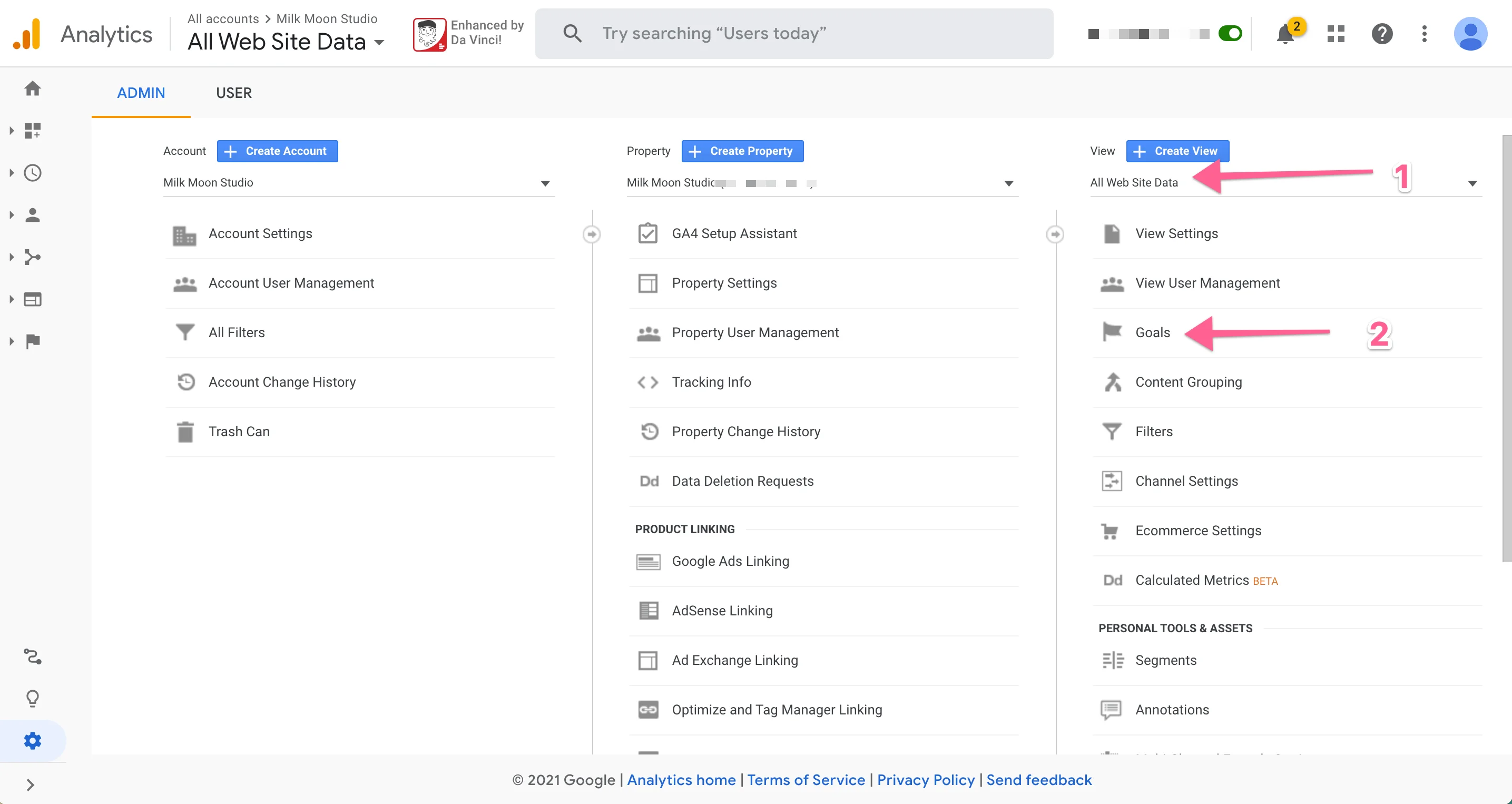1512x804 pixels.
Task: Open Attribution icon in left sidebar
Action: coord(33,656)
